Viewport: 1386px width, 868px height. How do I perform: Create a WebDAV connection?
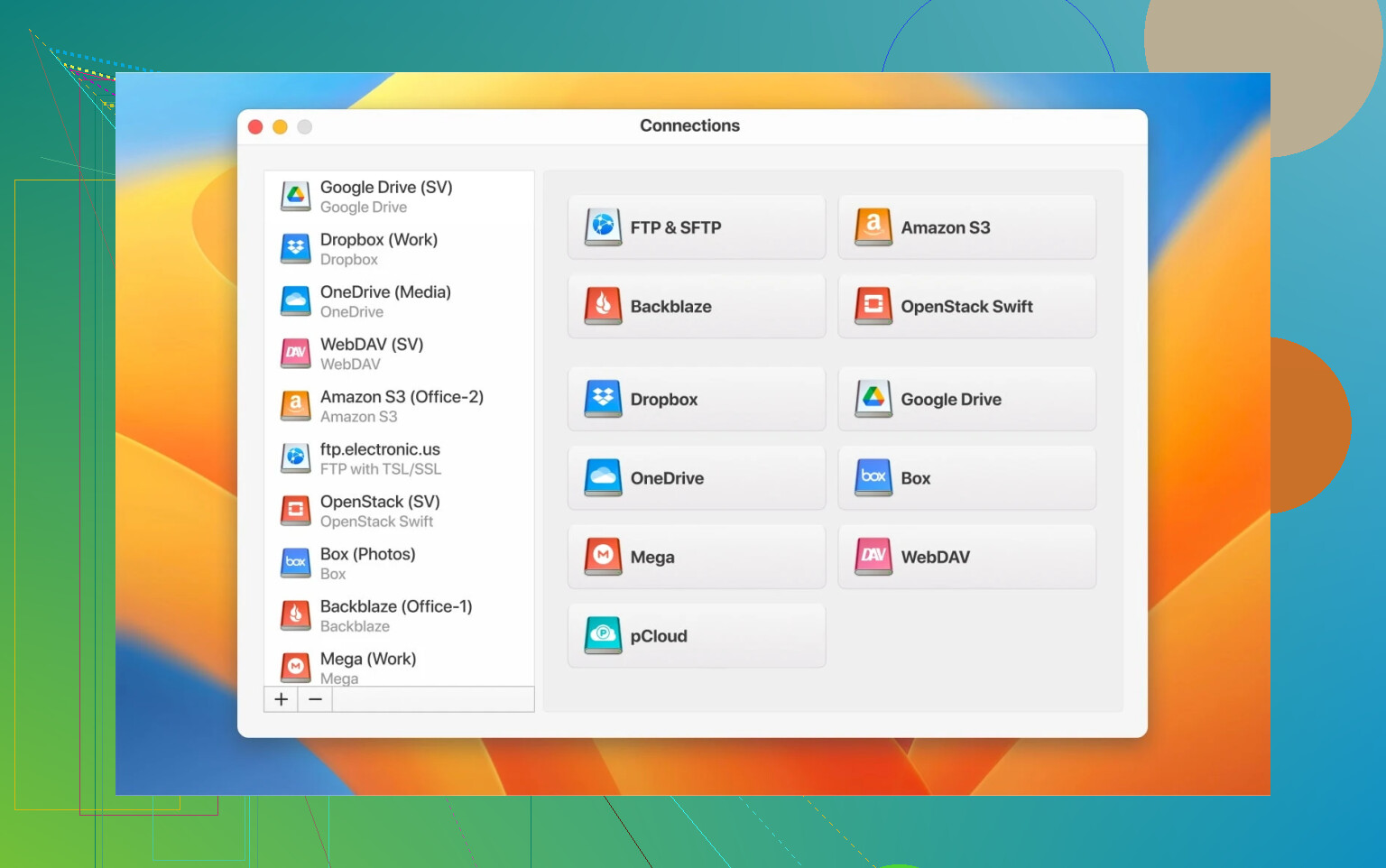(966, 557)
